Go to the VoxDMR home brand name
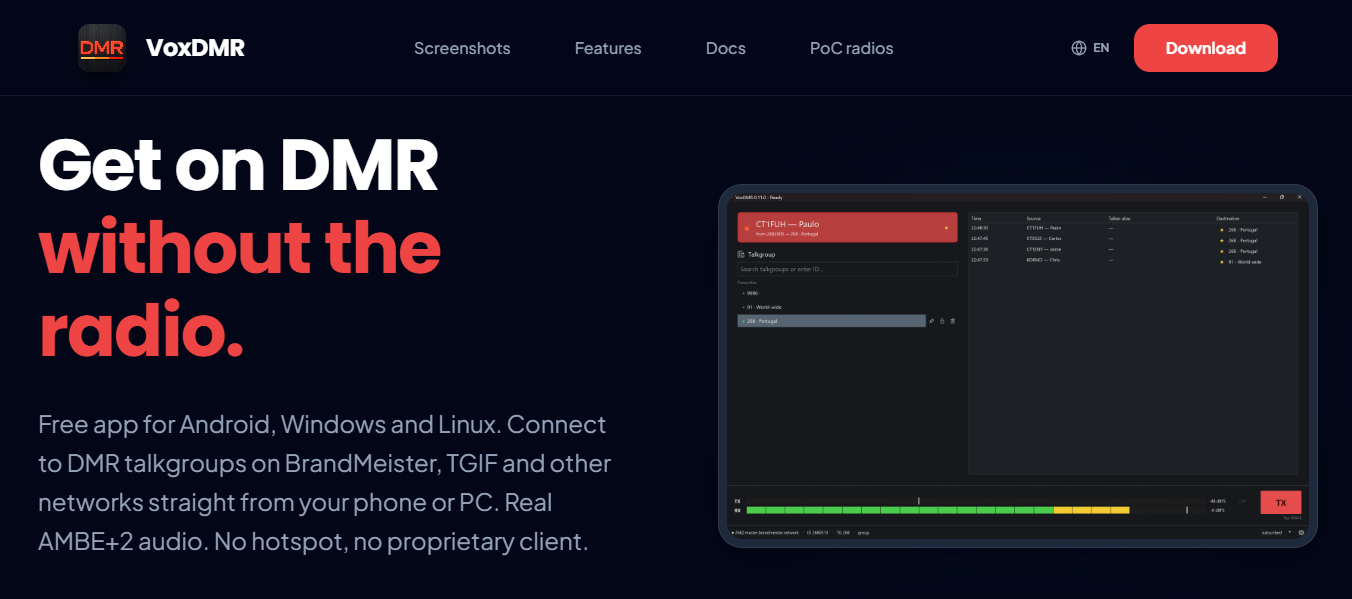The height and width of the screenshot is (599, 1352). (x=195, y=48)
